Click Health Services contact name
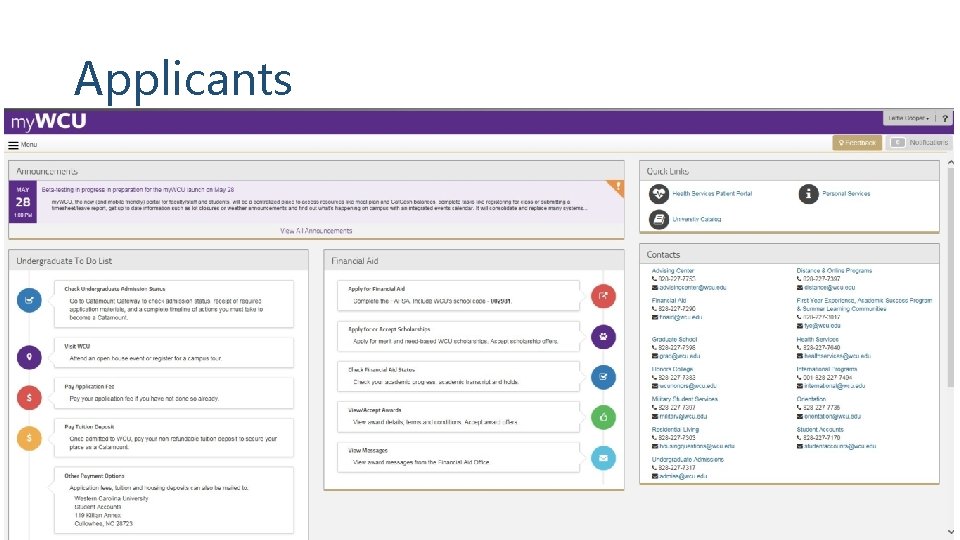 pyautogui.click(x=817, y=339)
